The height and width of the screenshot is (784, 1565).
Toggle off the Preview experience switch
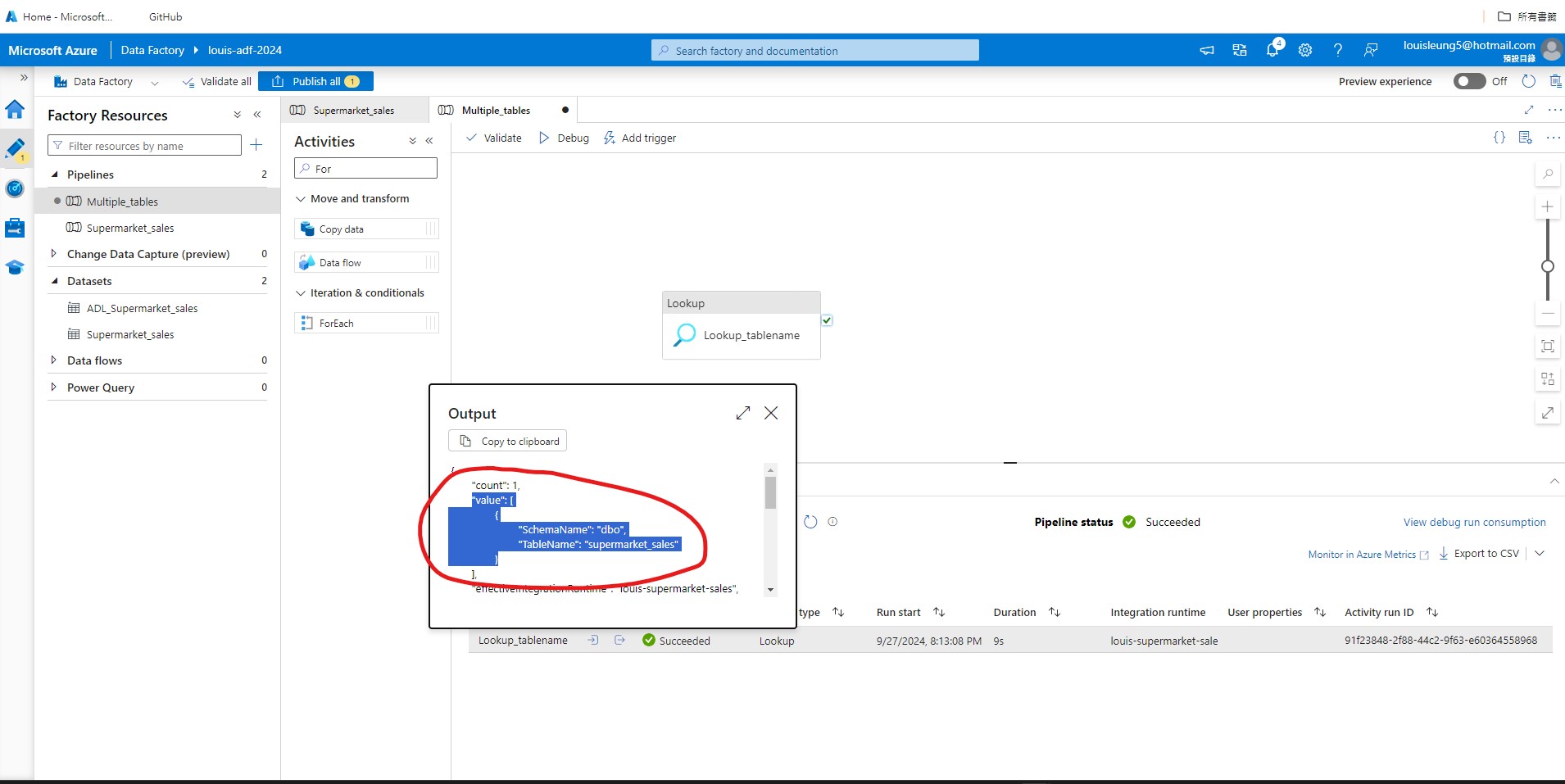1471,81
